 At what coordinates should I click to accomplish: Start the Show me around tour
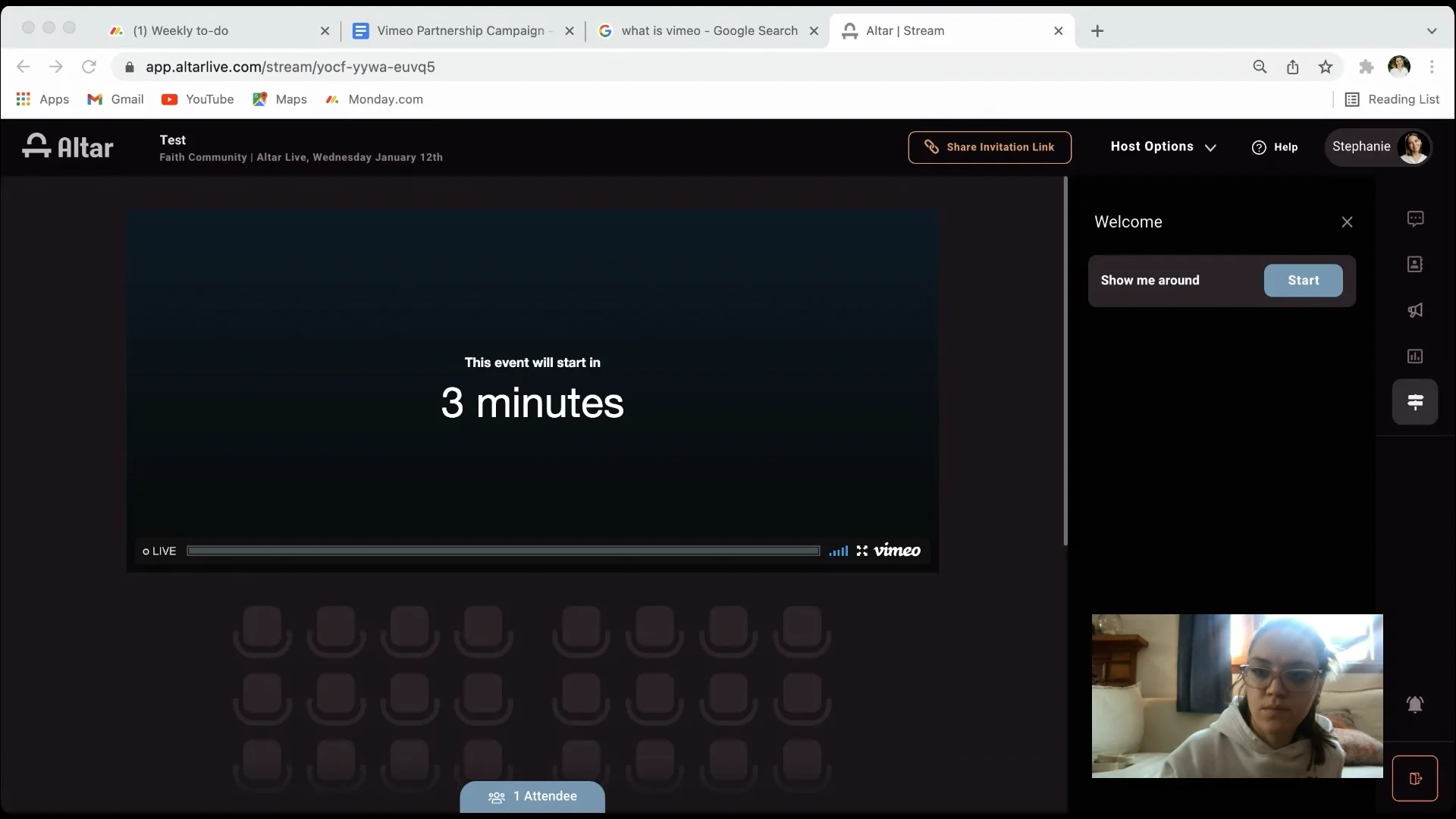[1303, 281]
